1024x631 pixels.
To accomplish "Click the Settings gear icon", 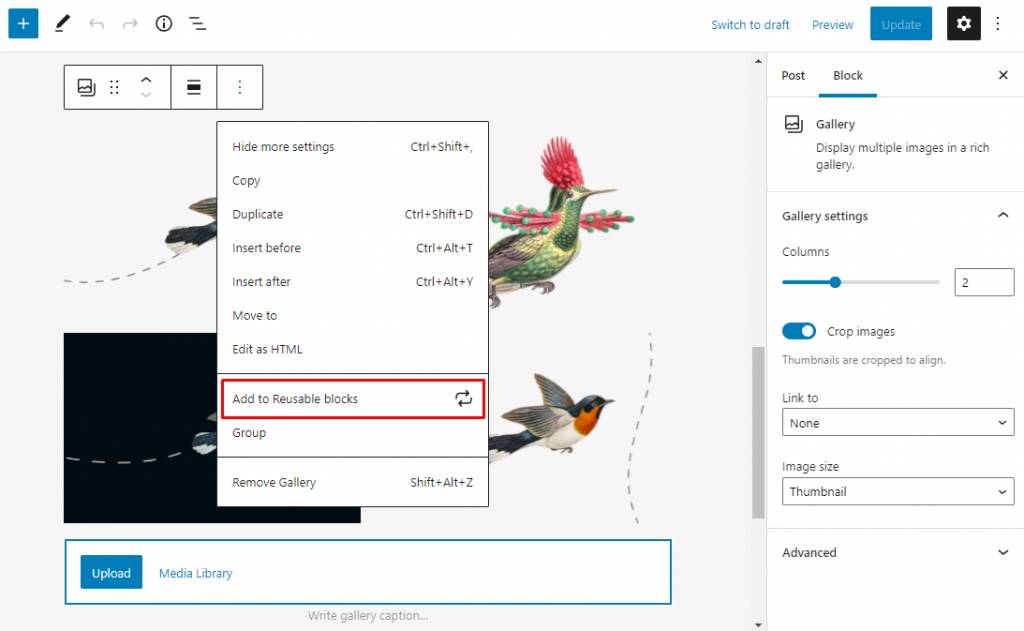I will (964, 24).
